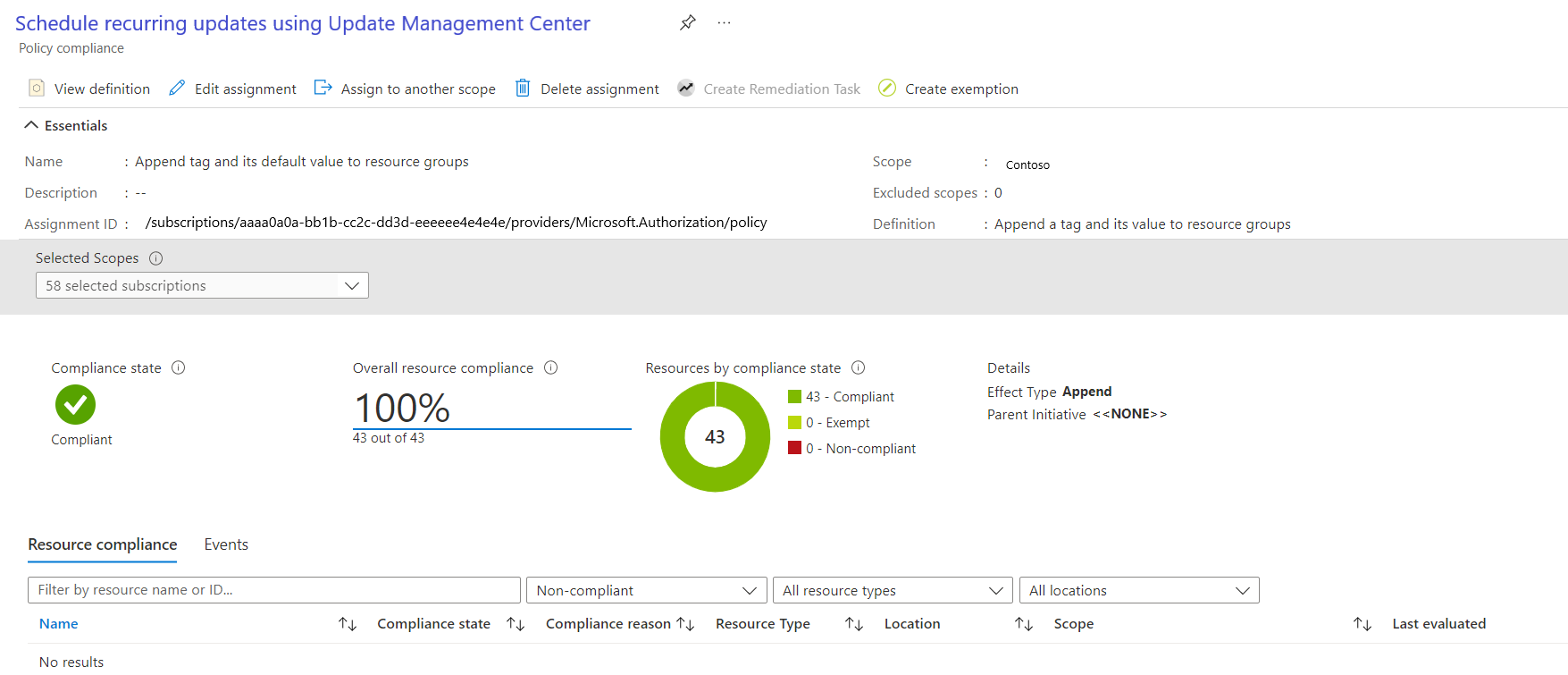
Task: Open the All locations dropdown
Action: 1138,590
